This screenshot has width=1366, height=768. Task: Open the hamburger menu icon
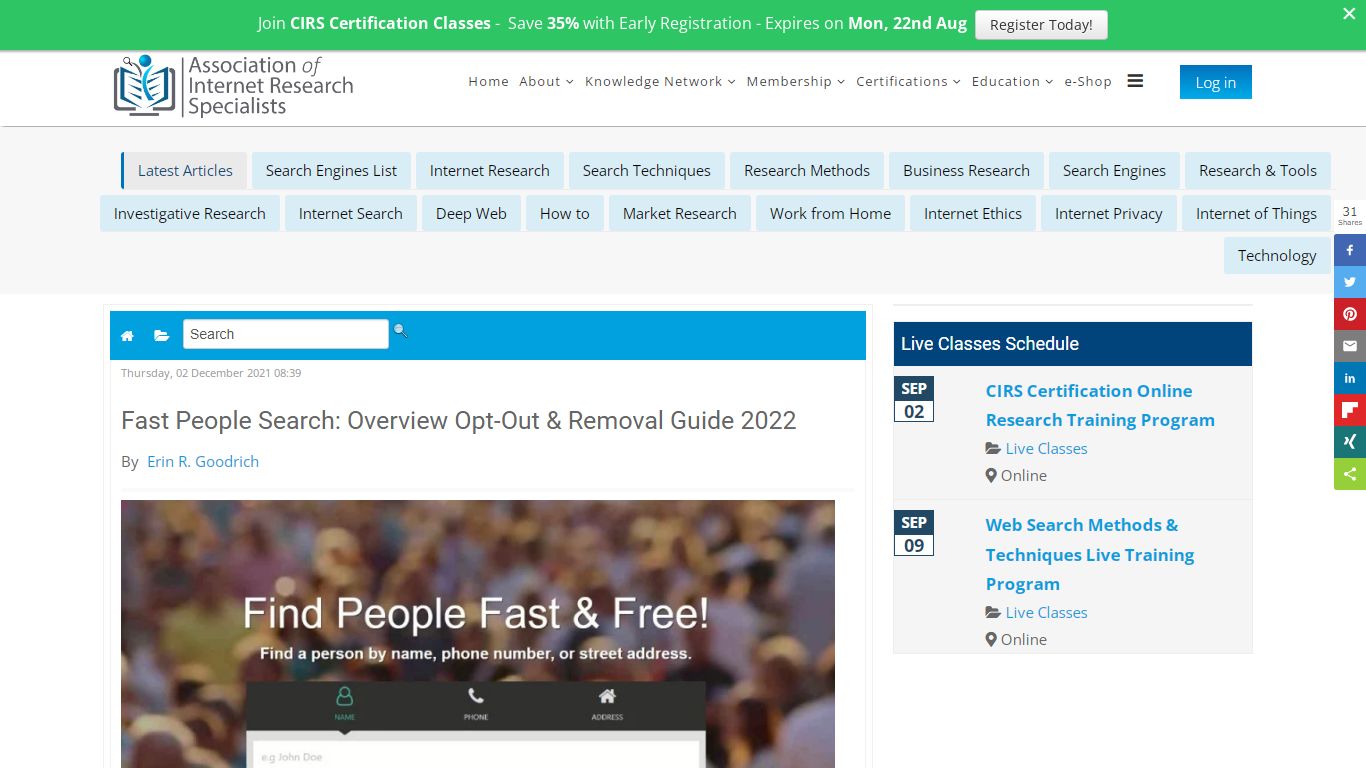pyautogui.click(x=1135, y=81)
